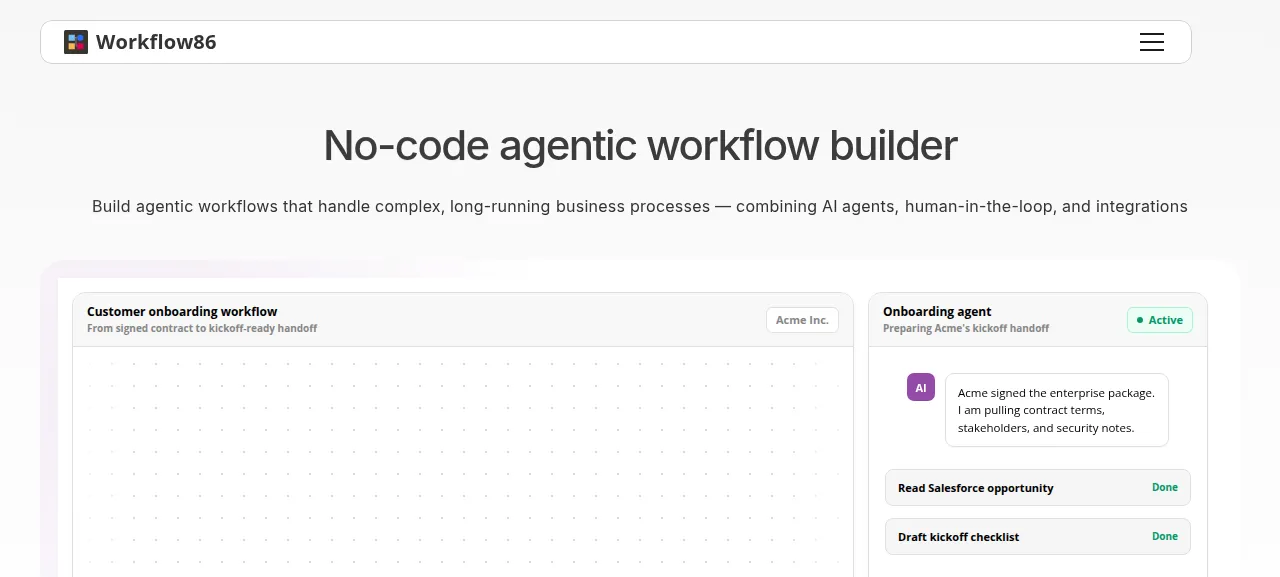The height and width of the screenshot is (577, 1280).
Task: Click the AI message about Acme's enterprise package
Action: point(1057,410)
